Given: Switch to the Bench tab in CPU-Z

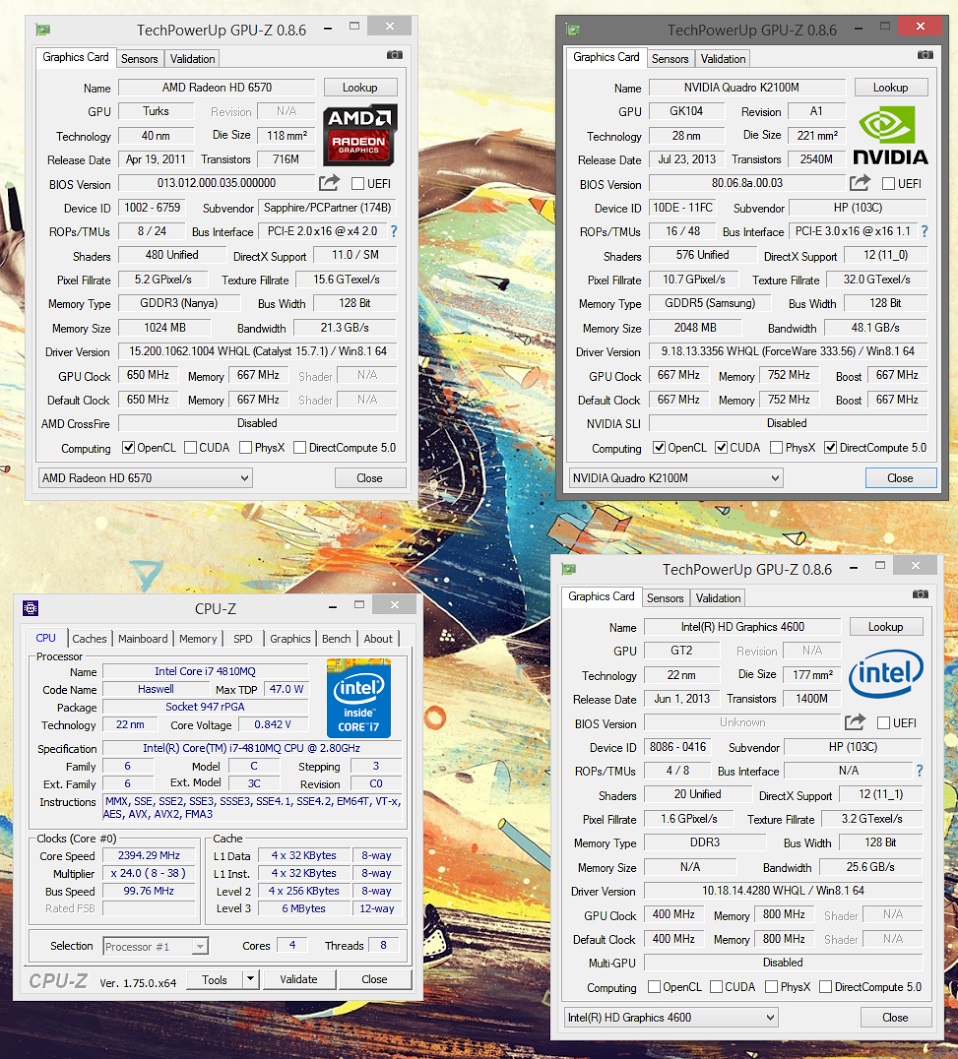Looking at the screenshot, I should [x=336, y=639].
